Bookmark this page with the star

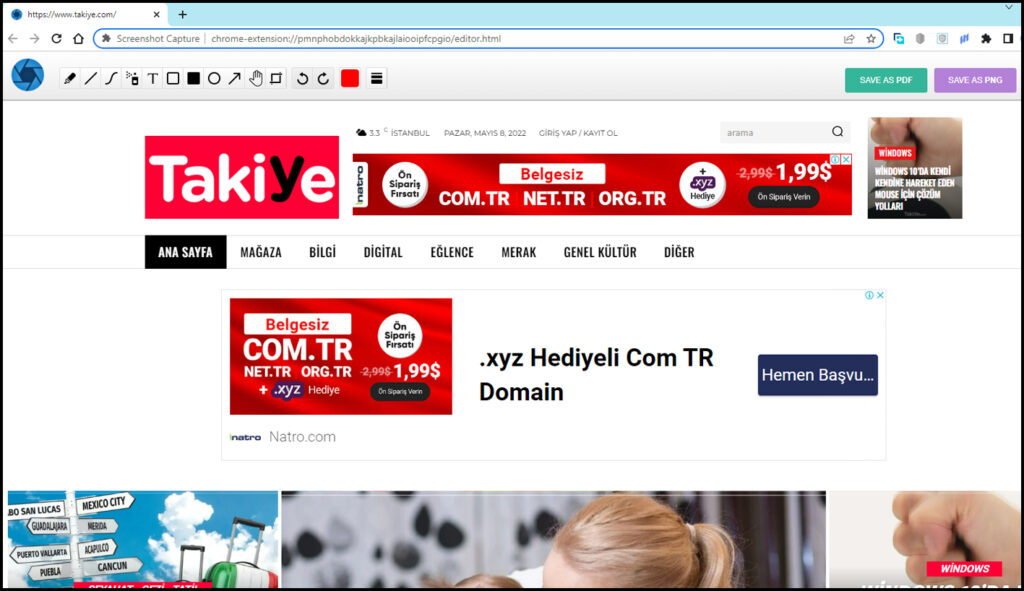point(871,39)
